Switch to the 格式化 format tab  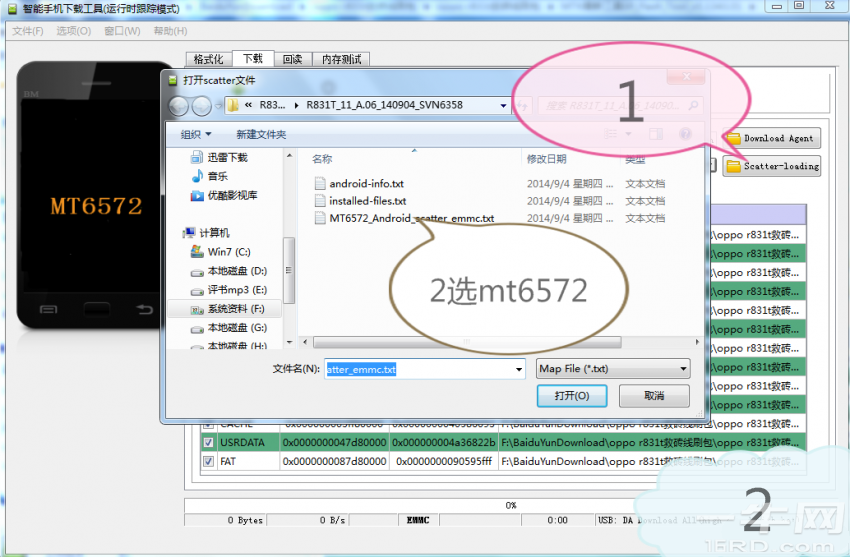click(209, 60)
